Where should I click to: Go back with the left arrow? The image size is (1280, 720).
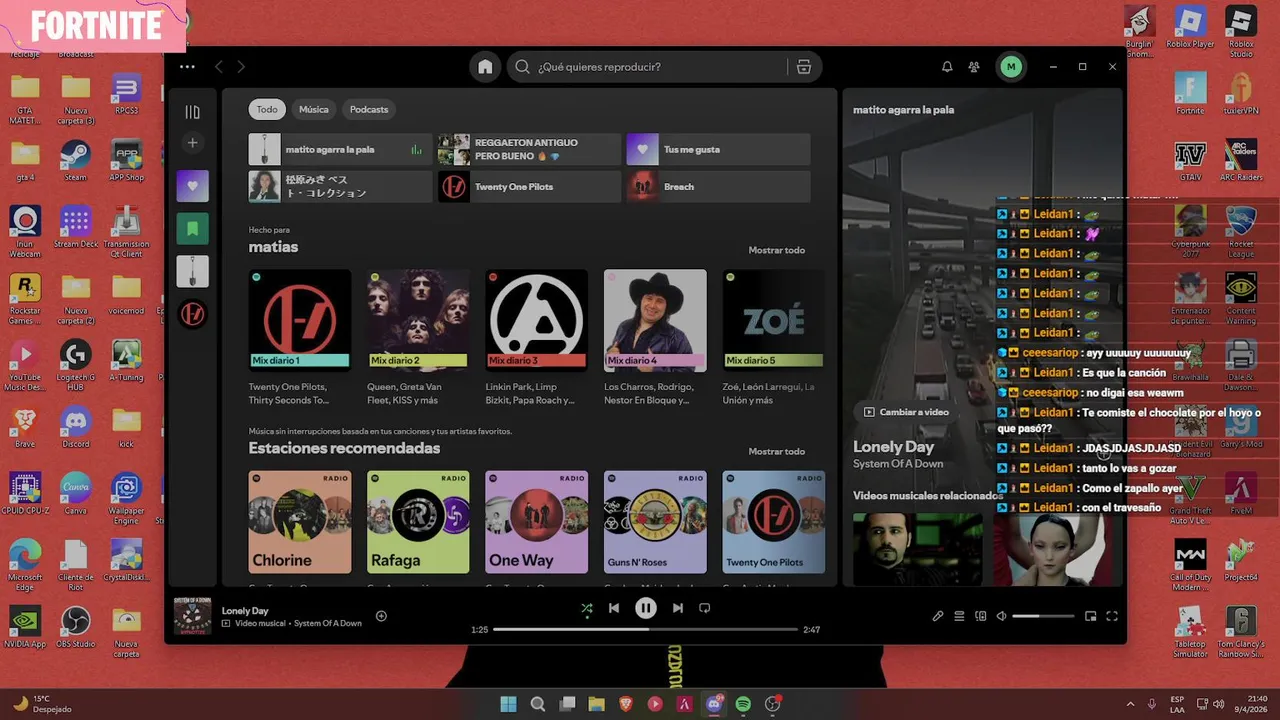click(x=218, y=67)
